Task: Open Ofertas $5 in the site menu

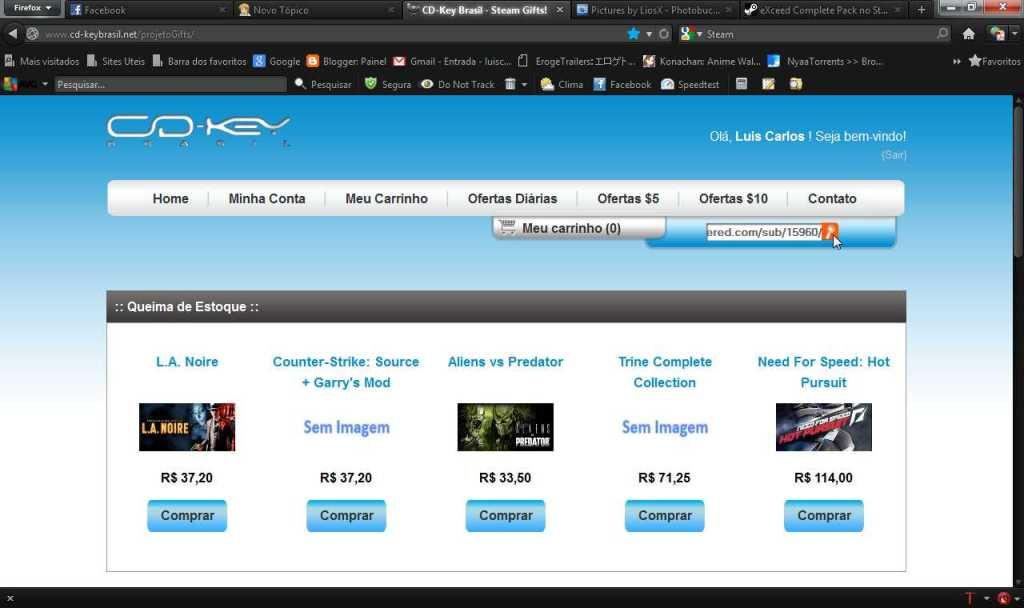Action: tap(628, 199)
